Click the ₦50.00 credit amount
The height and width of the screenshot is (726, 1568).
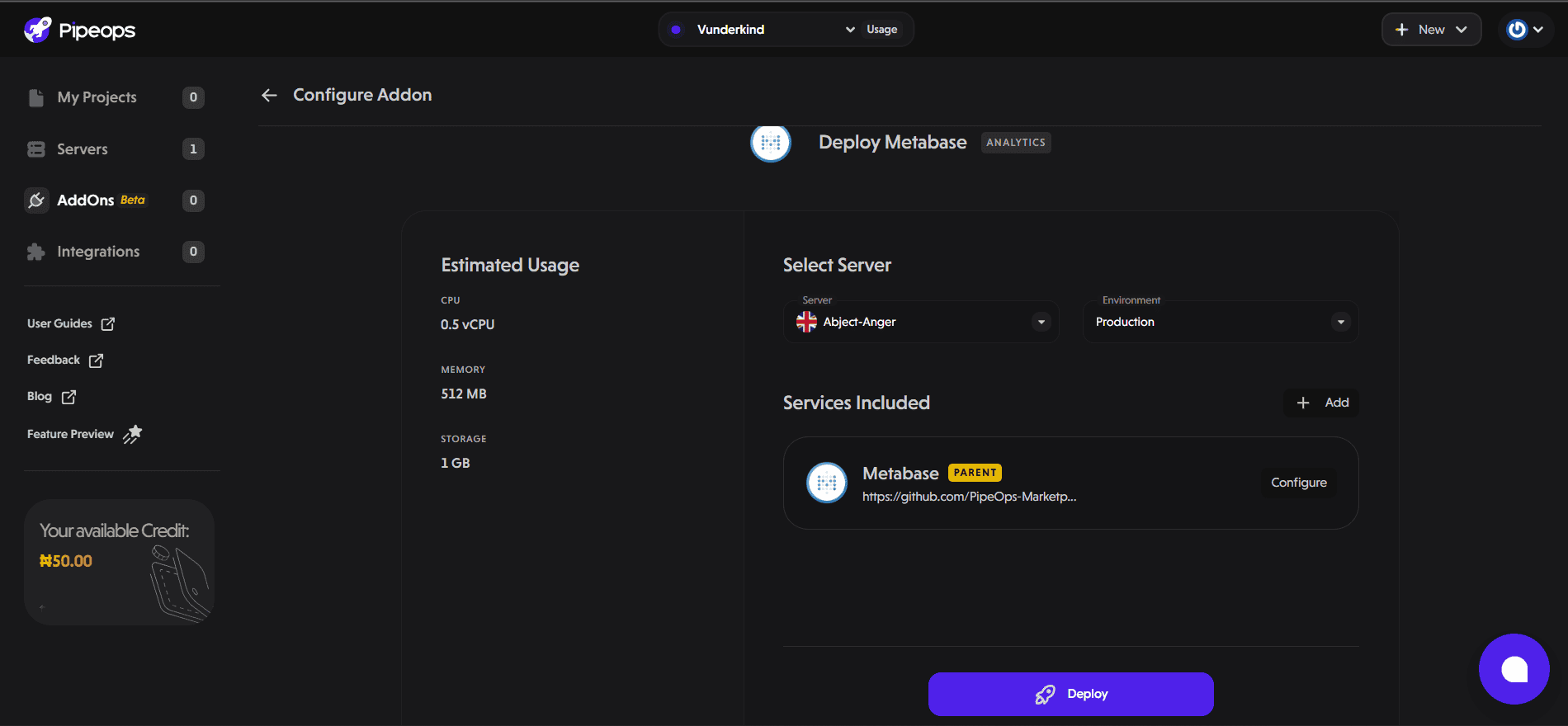pos(66,561)
